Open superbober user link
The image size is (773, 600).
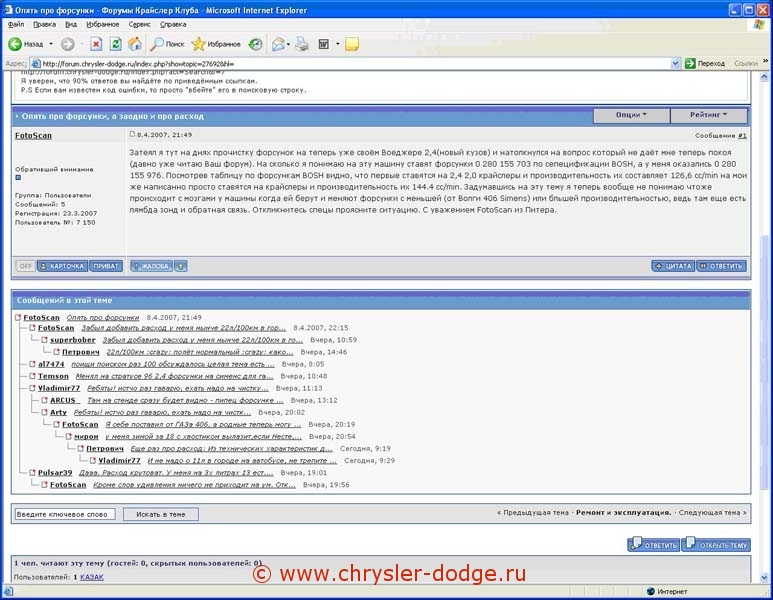(72, 340)
